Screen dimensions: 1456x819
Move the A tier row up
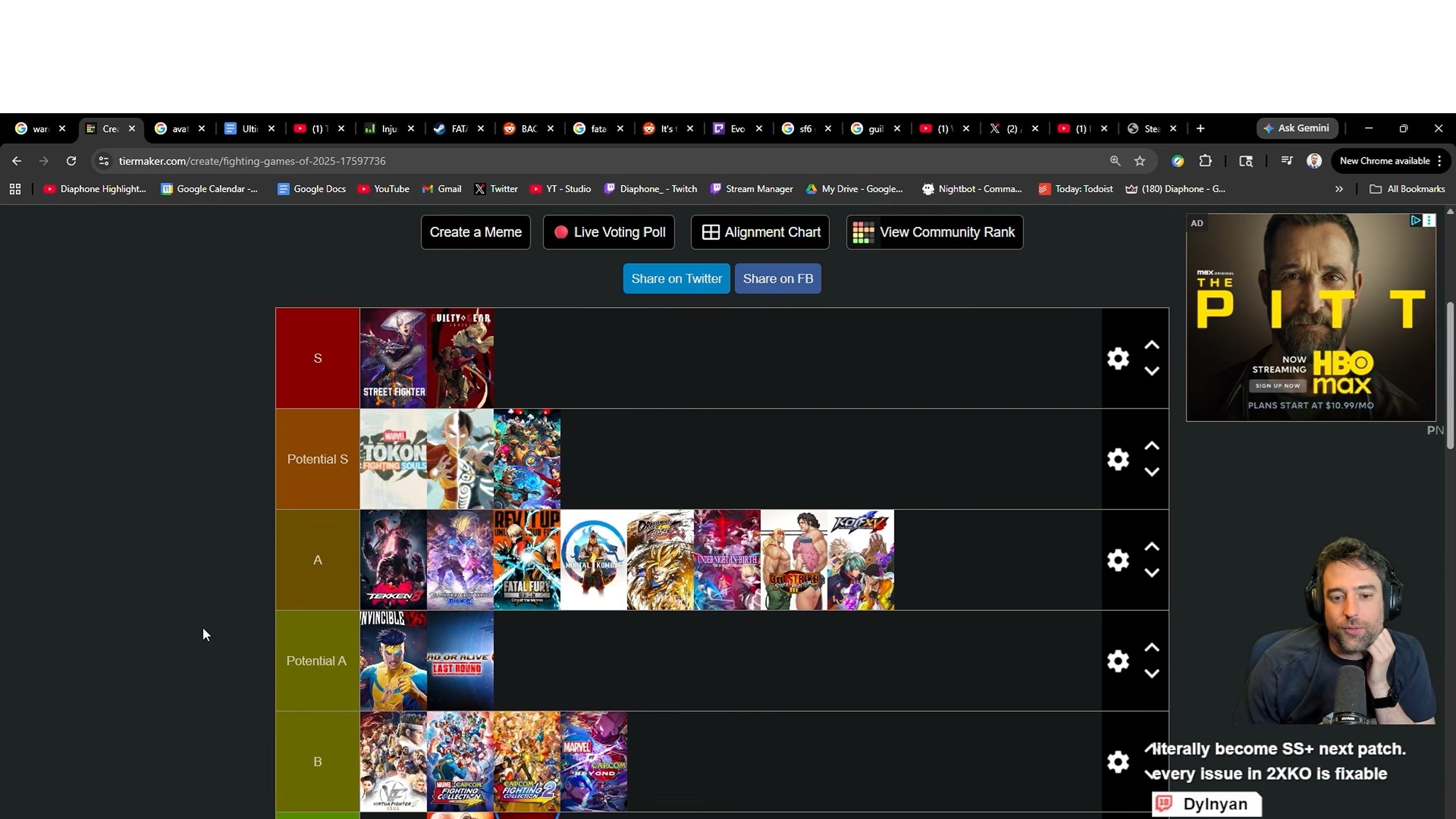click(x=1152, y=547)
